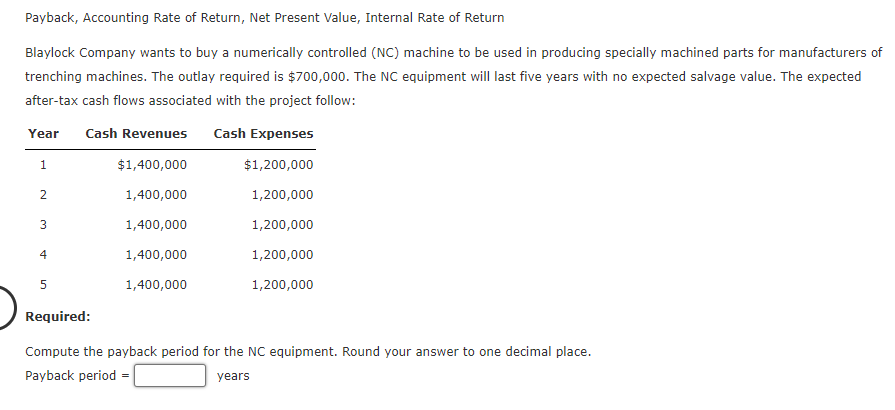Image resolution: width=895 pixels, height=410 pixels.
Task: Click the $700,000 outlay text
Action: point(319,77)
